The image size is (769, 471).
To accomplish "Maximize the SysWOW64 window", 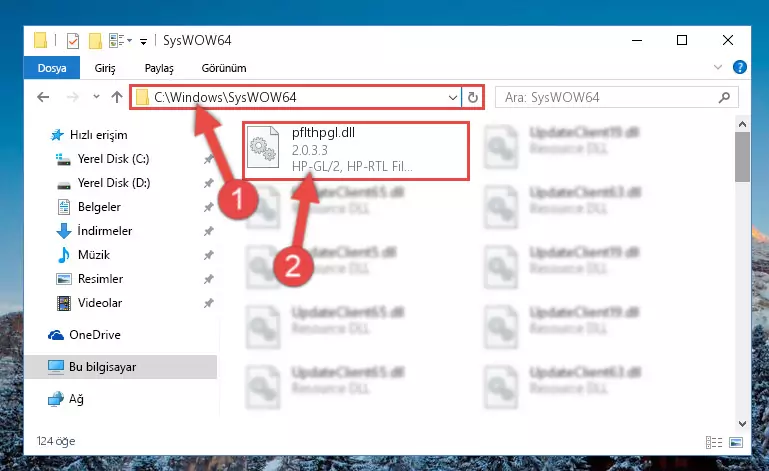I will (x=682, y=40).
